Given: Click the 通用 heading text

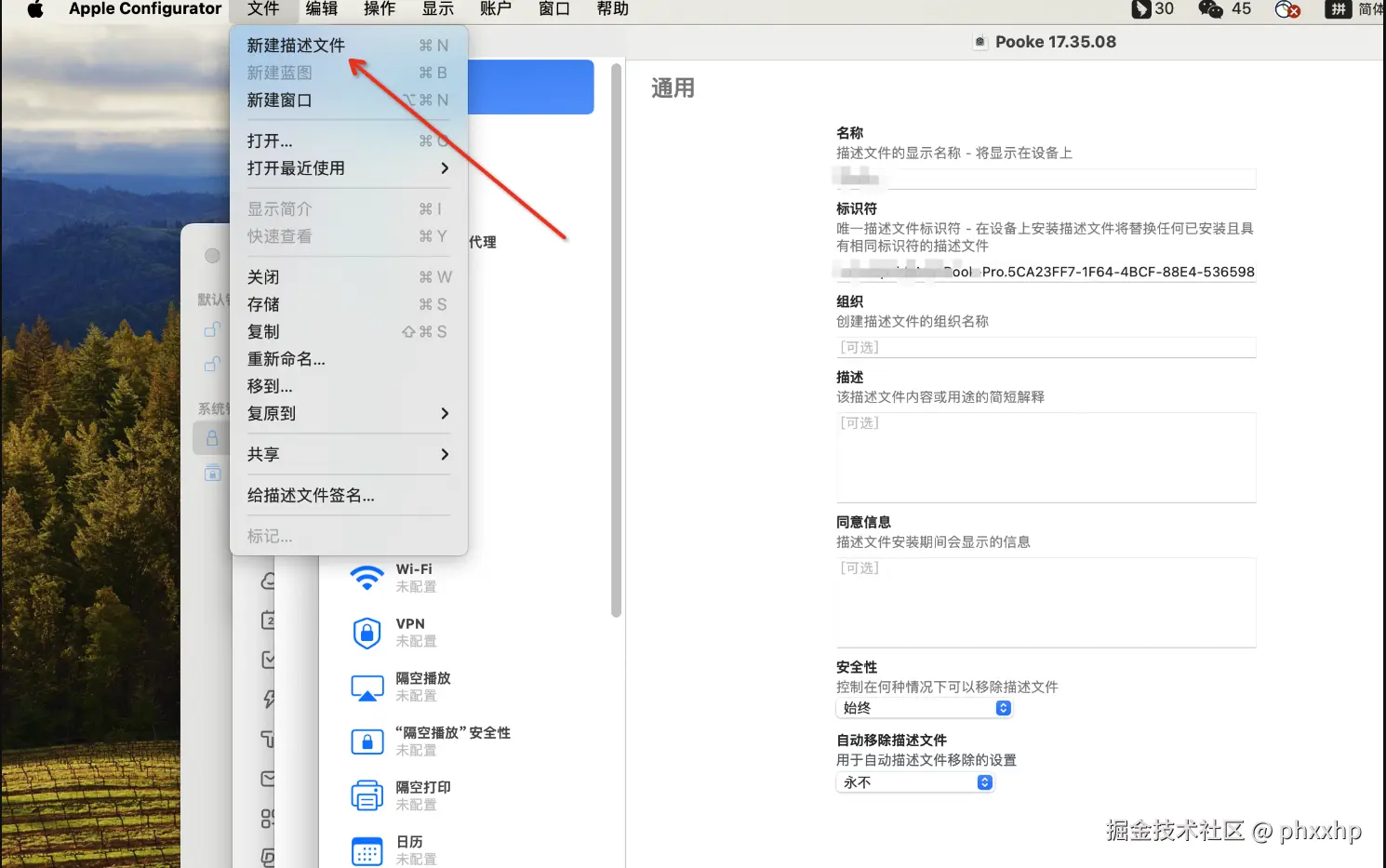Looking at the screenshot, I should [x=673, y=88].
